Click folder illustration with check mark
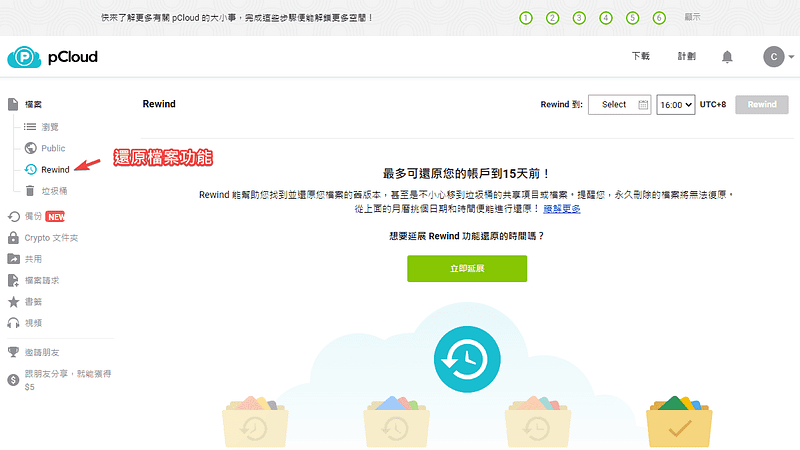The height and width of the screenshot is (450, 800). tap(679, 421)
